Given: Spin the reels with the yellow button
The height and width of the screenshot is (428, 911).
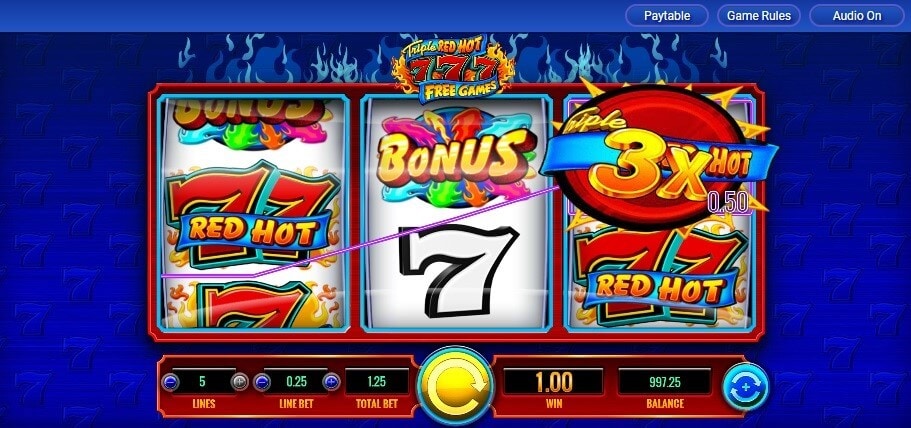Looking at the screenshot, I should tap(455, 386).
